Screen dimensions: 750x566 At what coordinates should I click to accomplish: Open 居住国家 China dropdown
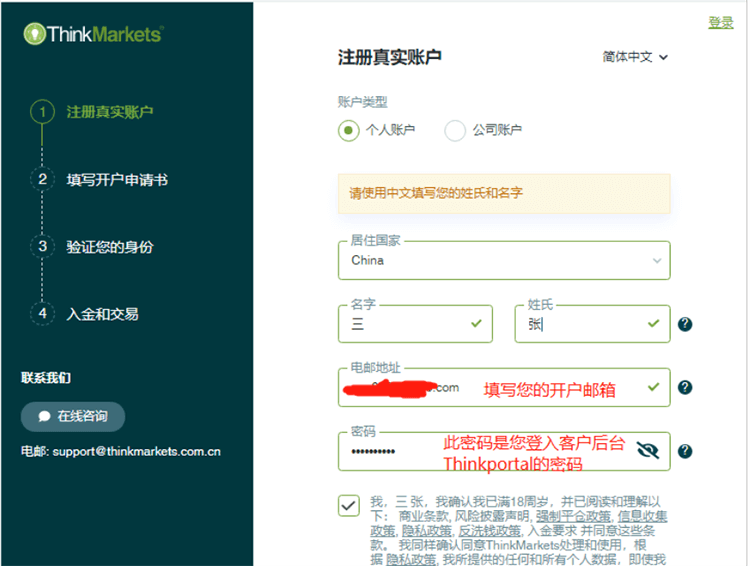click(504, 260)
